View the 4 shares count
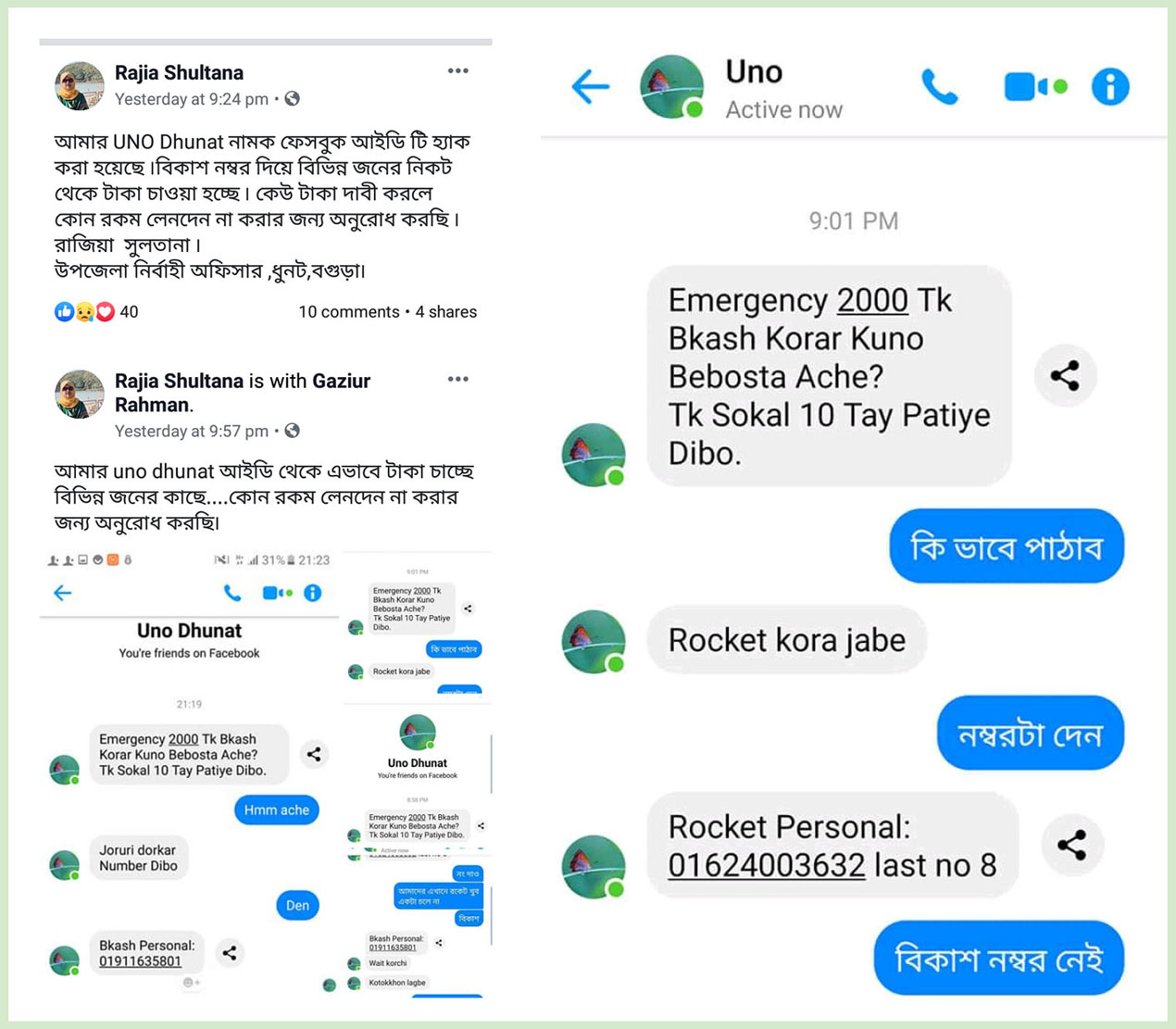This screenshot has width=1176, height=1029. (x=445, y=312)
